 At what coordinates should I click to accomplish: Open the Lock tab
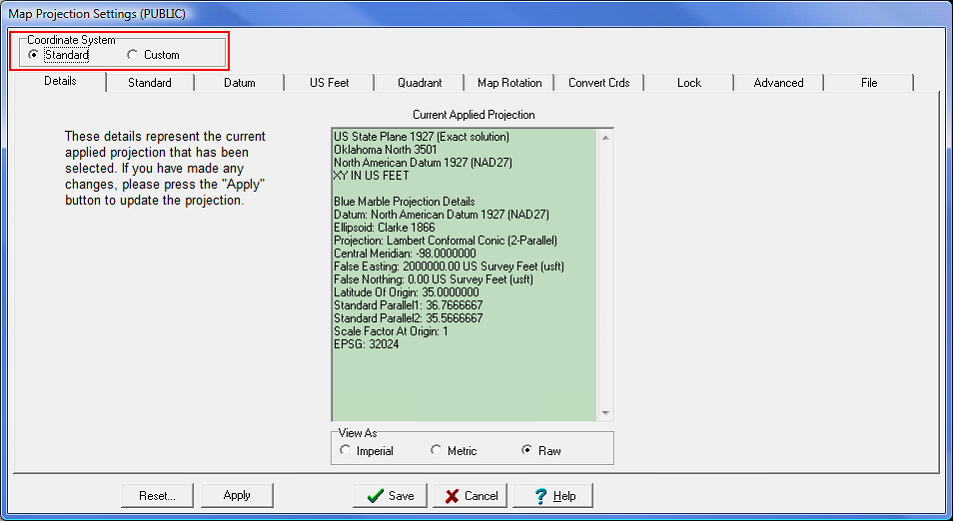(x=689, y=83)
